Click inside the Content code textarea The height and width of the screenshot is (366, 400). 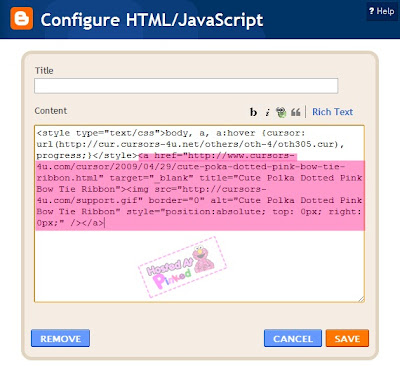199,214
